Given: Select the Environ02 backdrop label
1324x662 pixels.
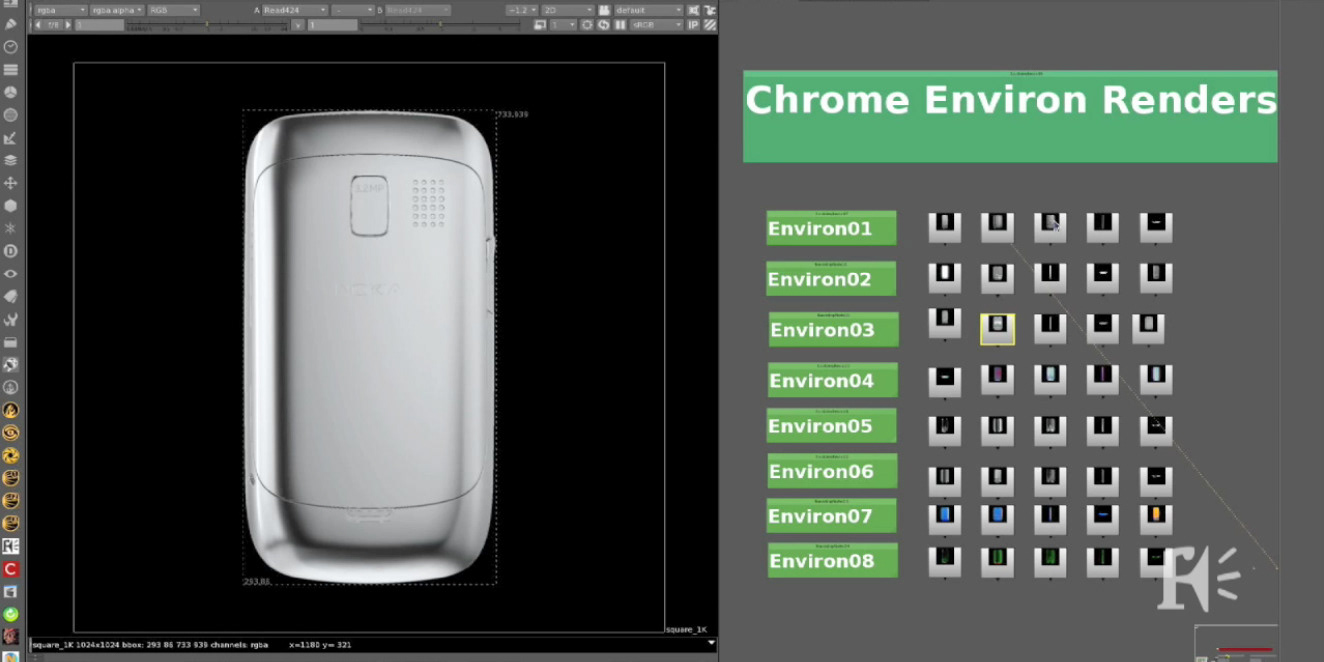Looking at the screenshot, I should click(x=831, y=278).
